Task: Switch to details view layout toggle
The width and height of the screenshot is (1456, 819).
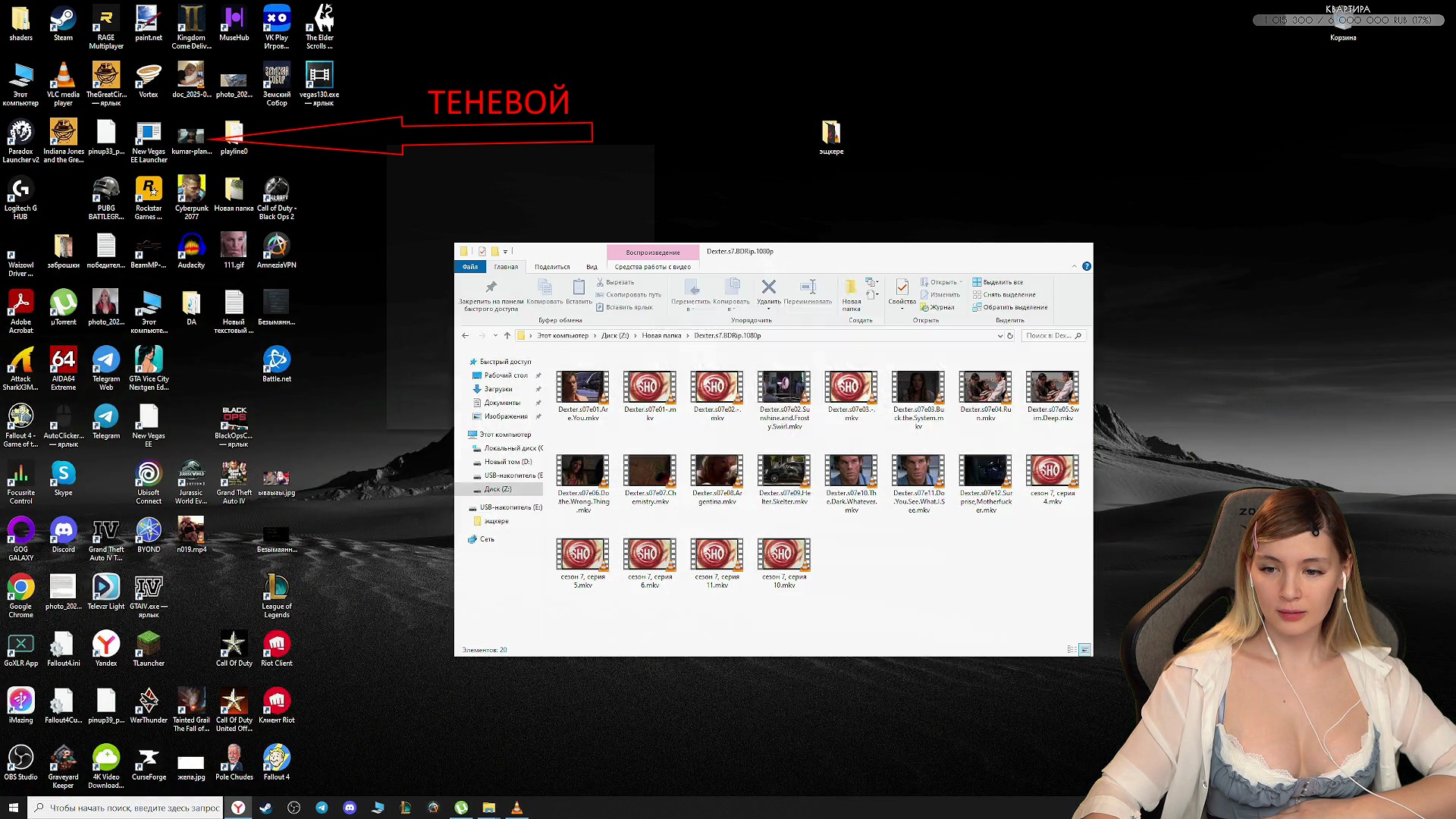Action: pyautogui.click(x=1072, y=650)
